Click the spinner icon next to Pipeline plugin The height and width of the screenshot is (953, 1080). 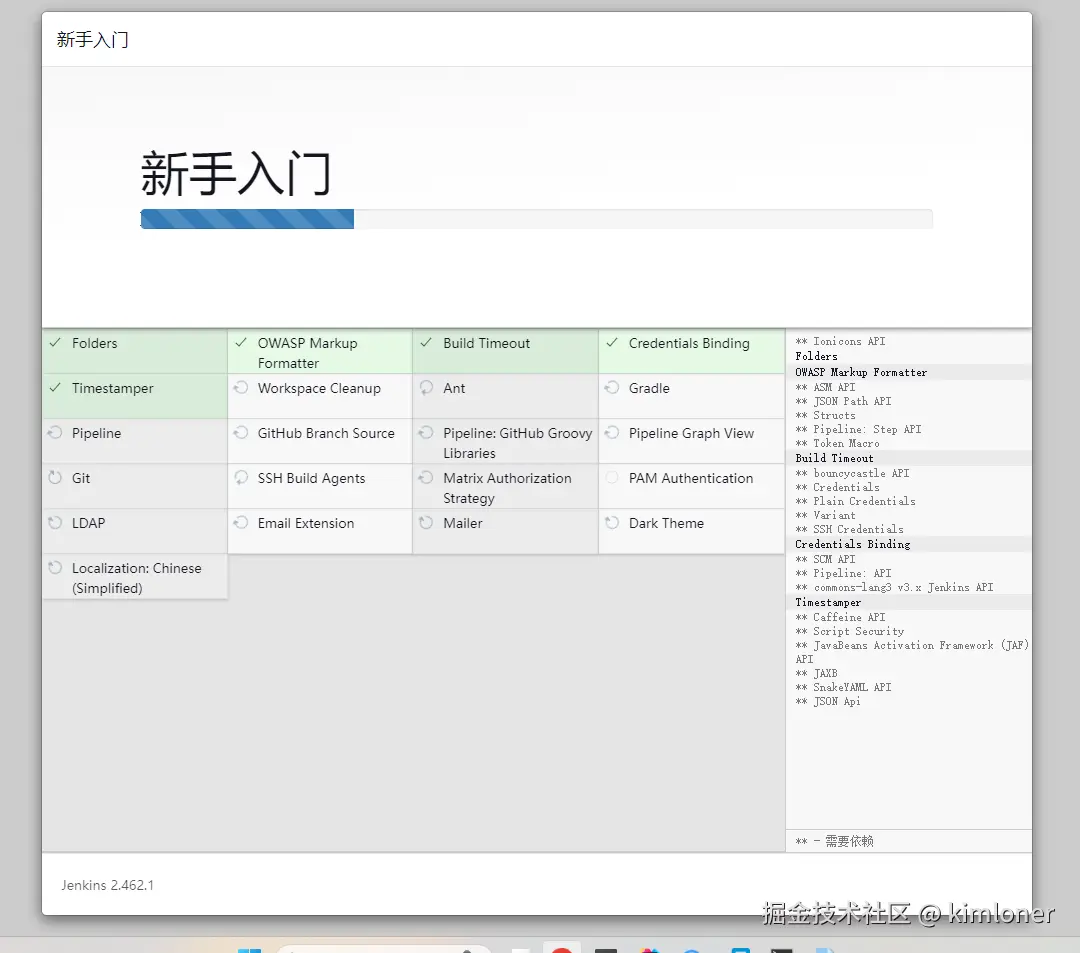tap(55, 432)
